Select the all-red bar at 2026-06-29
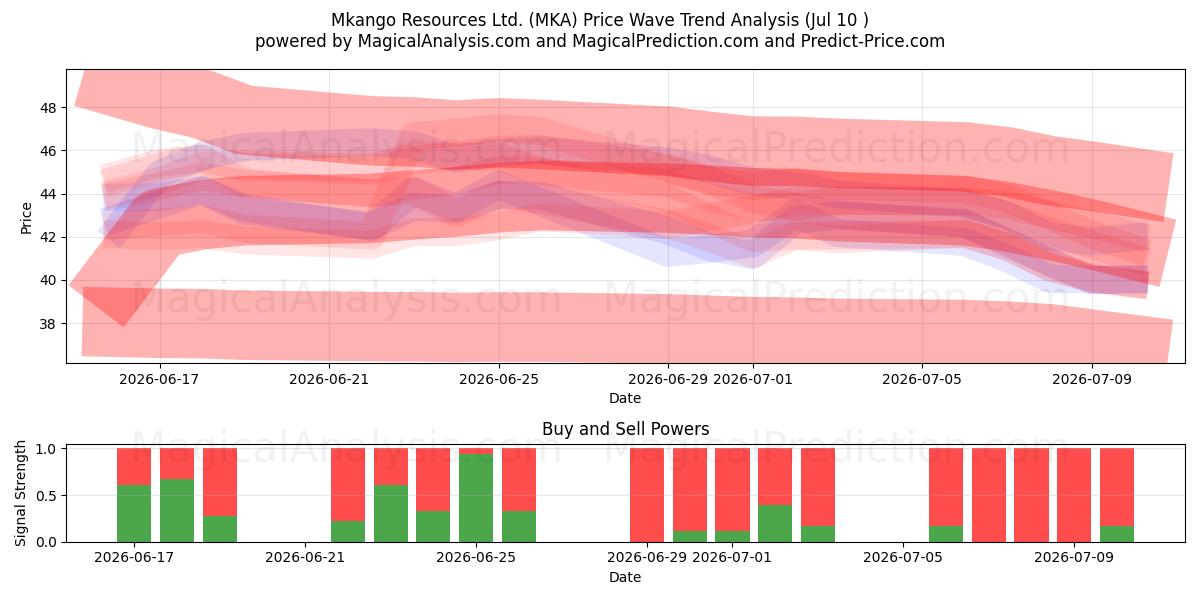The width and height of the screenshot is (1200, 600). click(647, 495)
